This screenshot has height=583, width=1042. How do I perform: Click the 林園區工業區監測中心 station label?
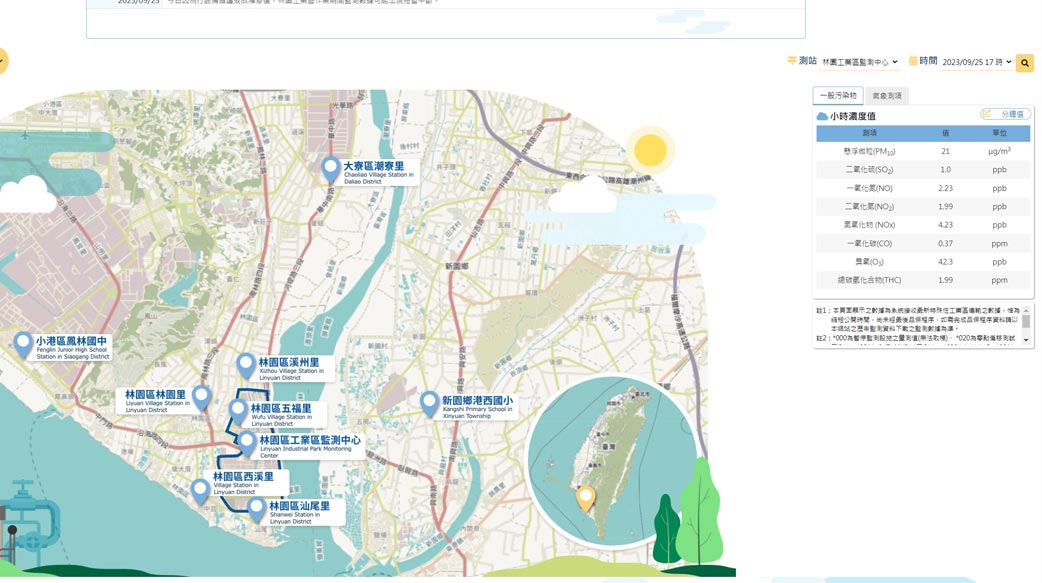[x=310, y=440]
